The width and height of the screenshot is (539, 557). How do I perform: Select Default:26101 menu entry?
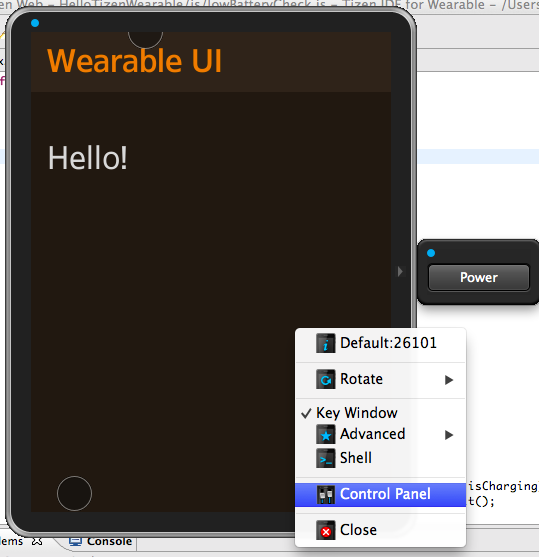pos(380,343)
